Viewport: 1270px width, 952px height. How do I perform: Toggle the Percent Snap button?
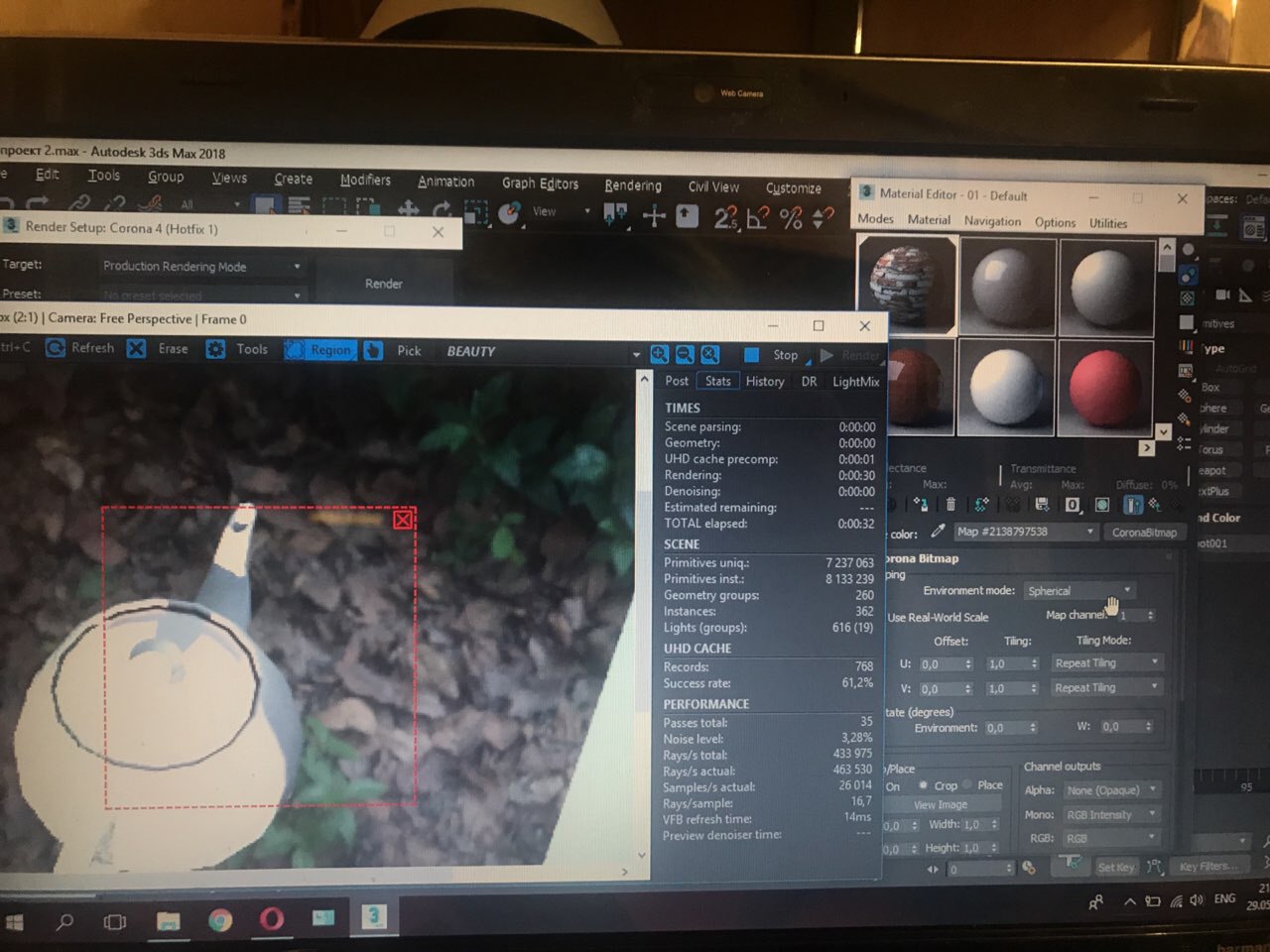click(791, 218)
